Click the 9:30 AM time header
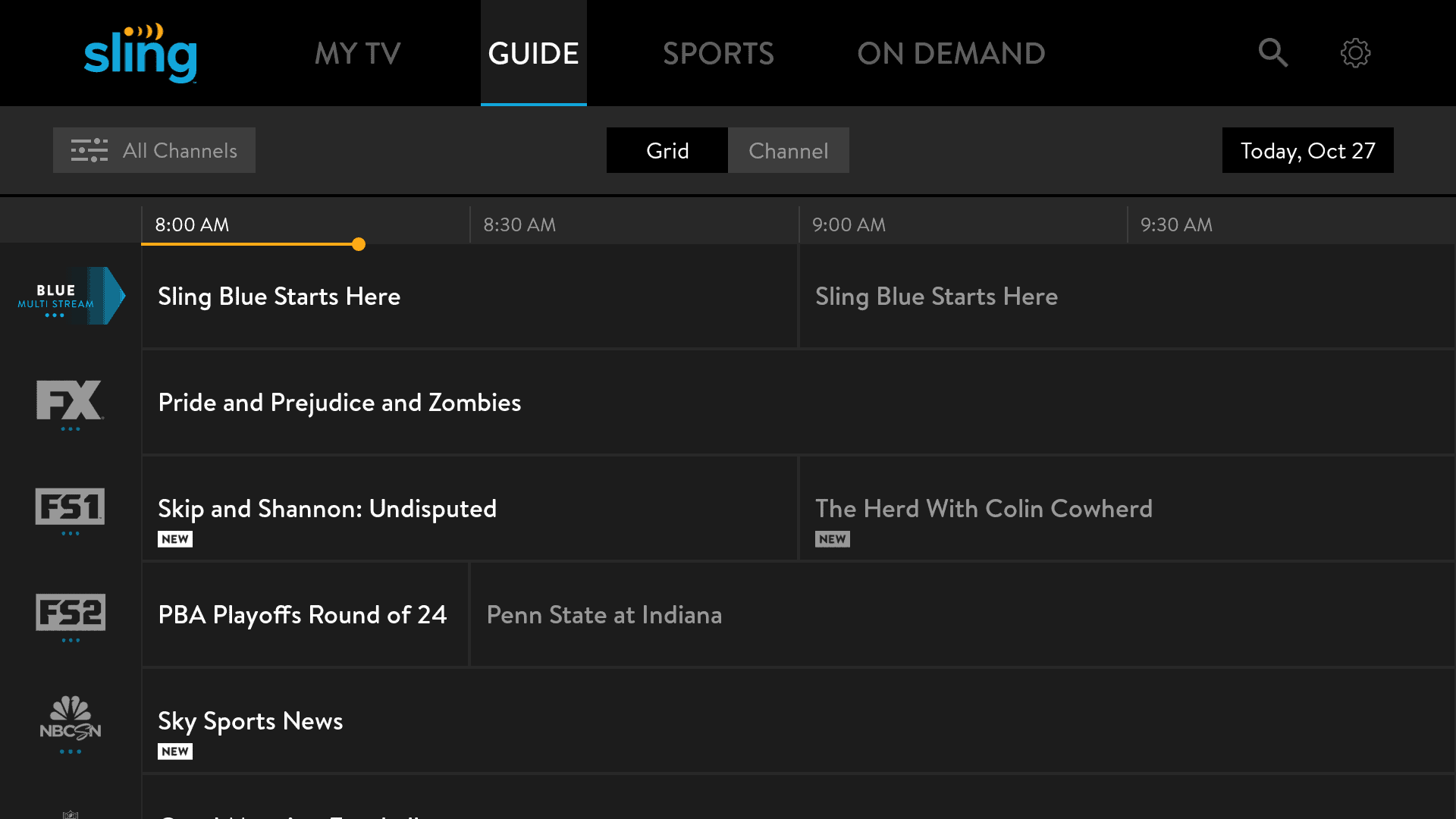Screen dimensions: 1456x819 (x=1176, y=224)
